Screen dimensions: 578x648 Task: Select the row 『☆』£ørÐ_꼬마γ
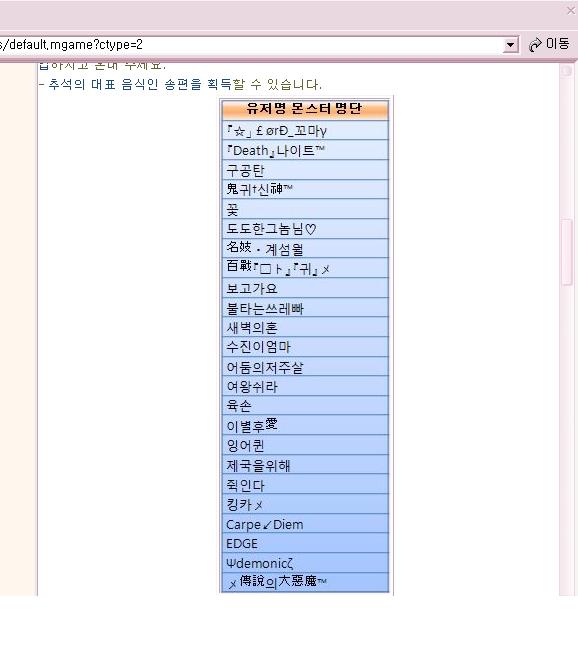305,130
